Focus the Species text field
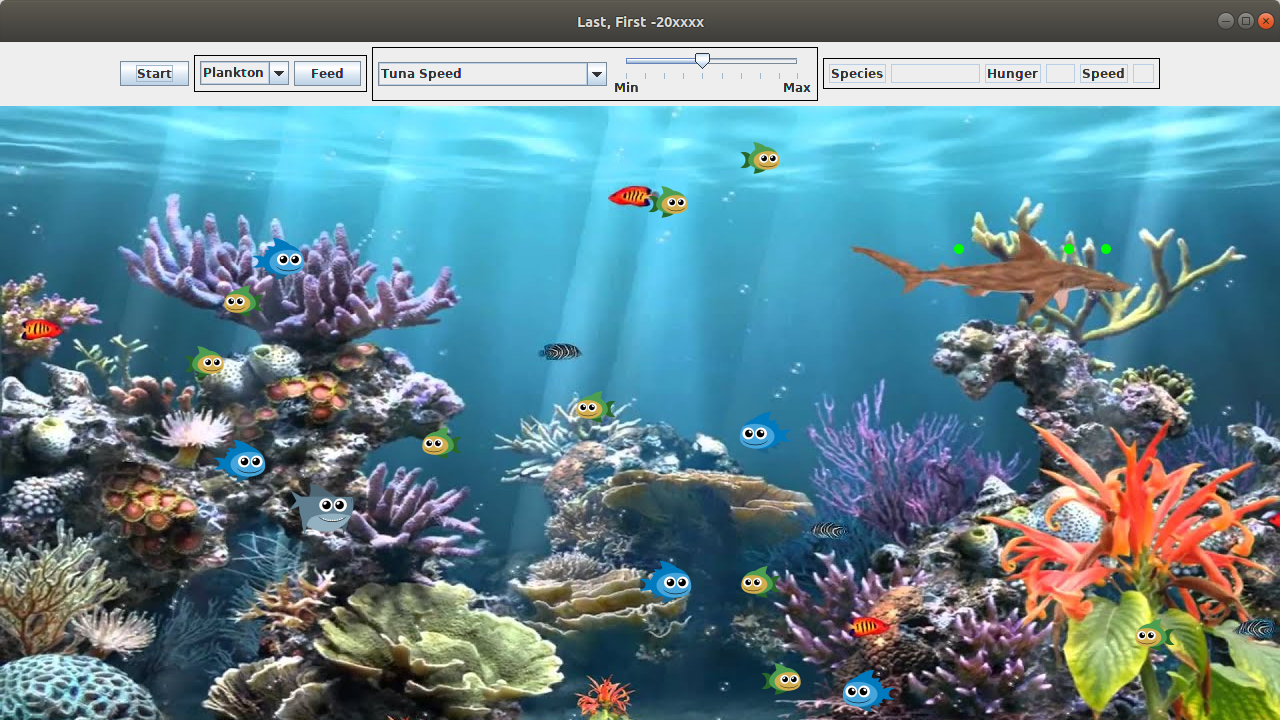Viewport: 1280px width, 720px height. (935, 74)
